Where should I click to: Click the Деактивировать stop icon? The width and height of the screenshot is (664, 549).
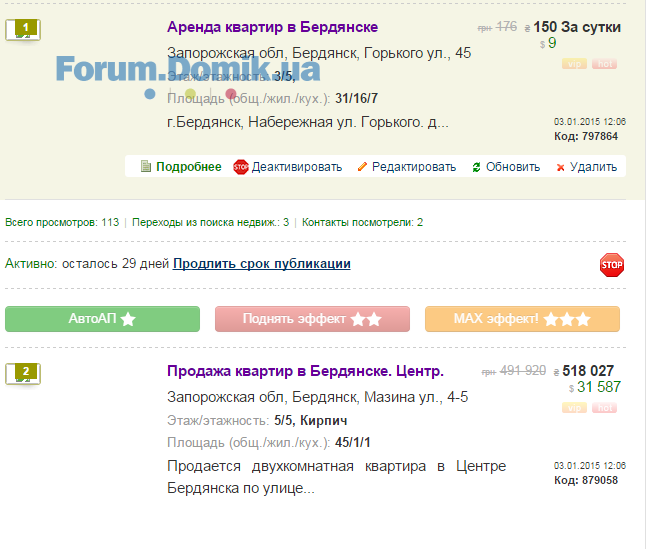[241, 167]
